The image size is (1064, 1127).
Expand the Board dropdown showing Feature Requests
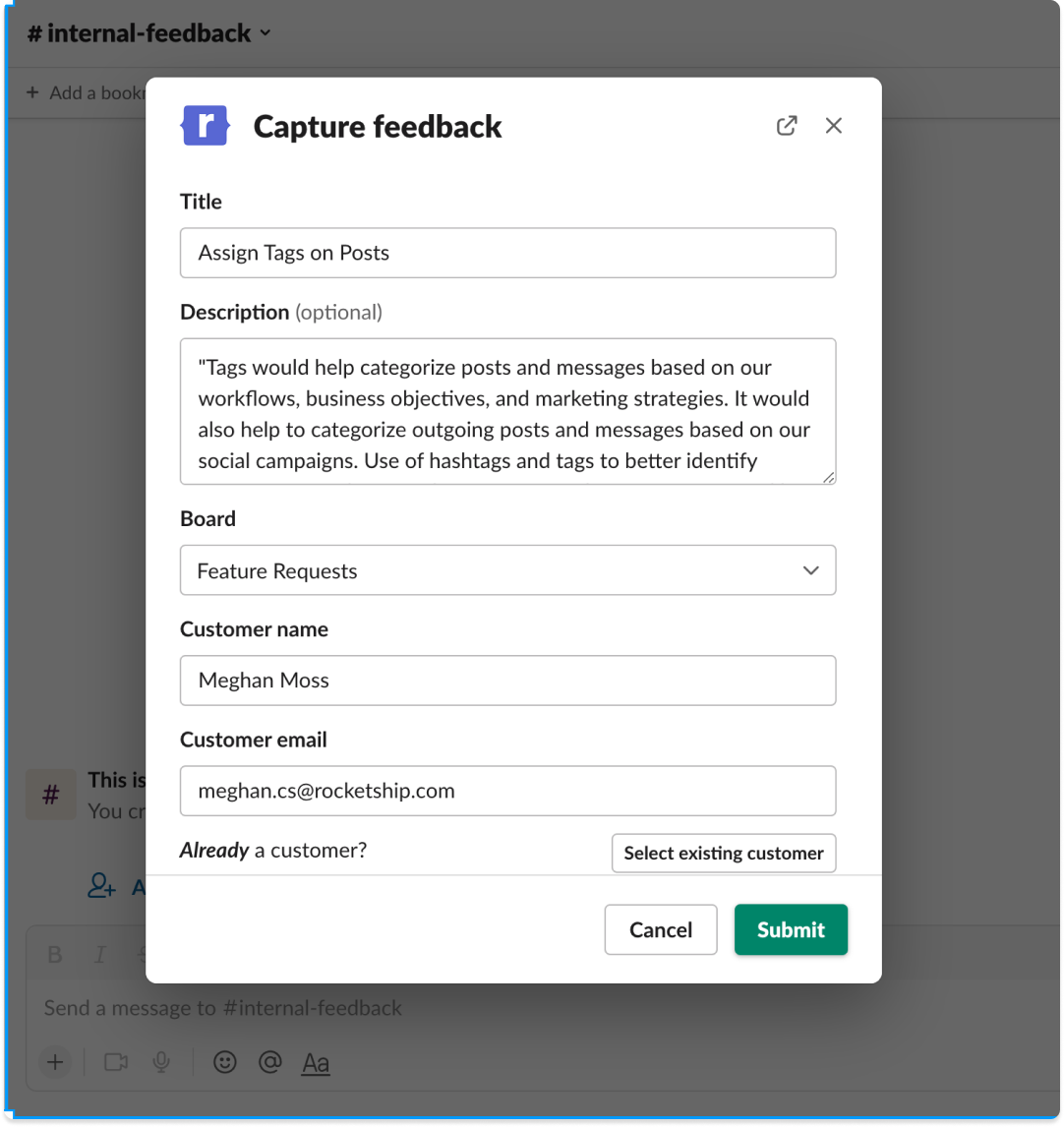point(507,570)
